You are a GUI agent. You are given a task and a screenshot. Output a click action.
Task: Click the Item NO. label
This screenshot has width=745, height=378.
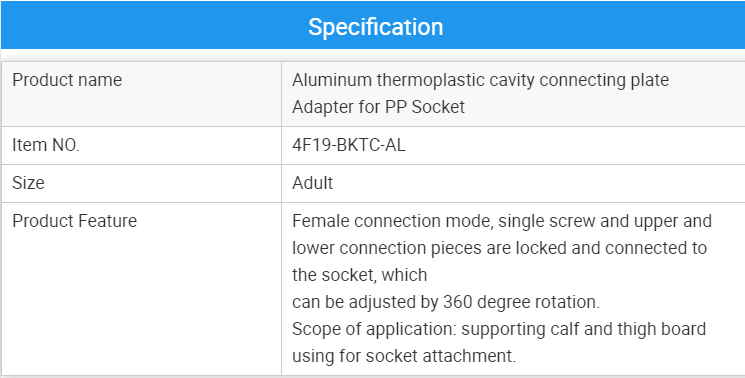(x=46, y=145)
